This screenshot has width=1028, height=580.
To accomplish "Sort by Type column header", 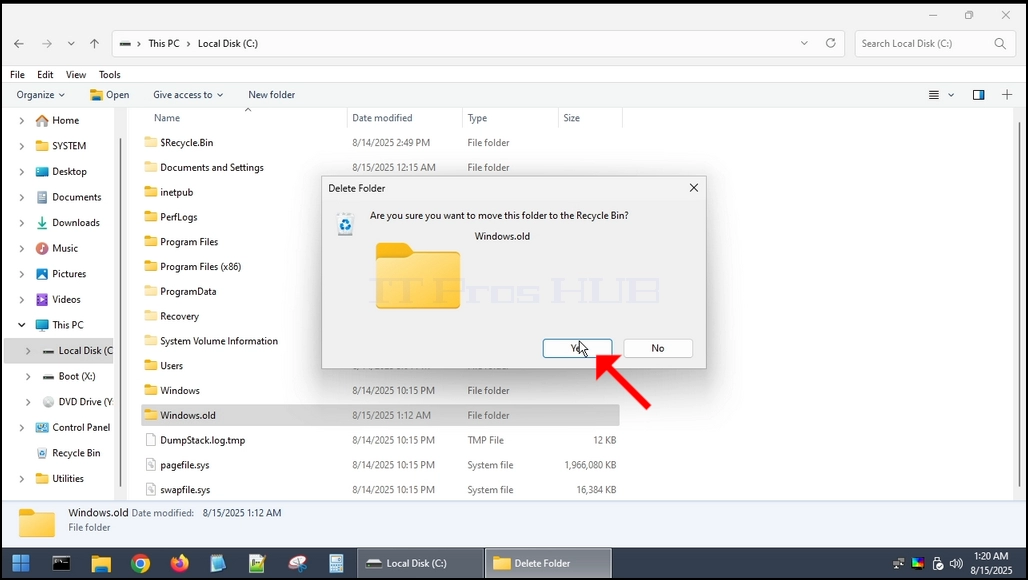I will coord(477,118).
